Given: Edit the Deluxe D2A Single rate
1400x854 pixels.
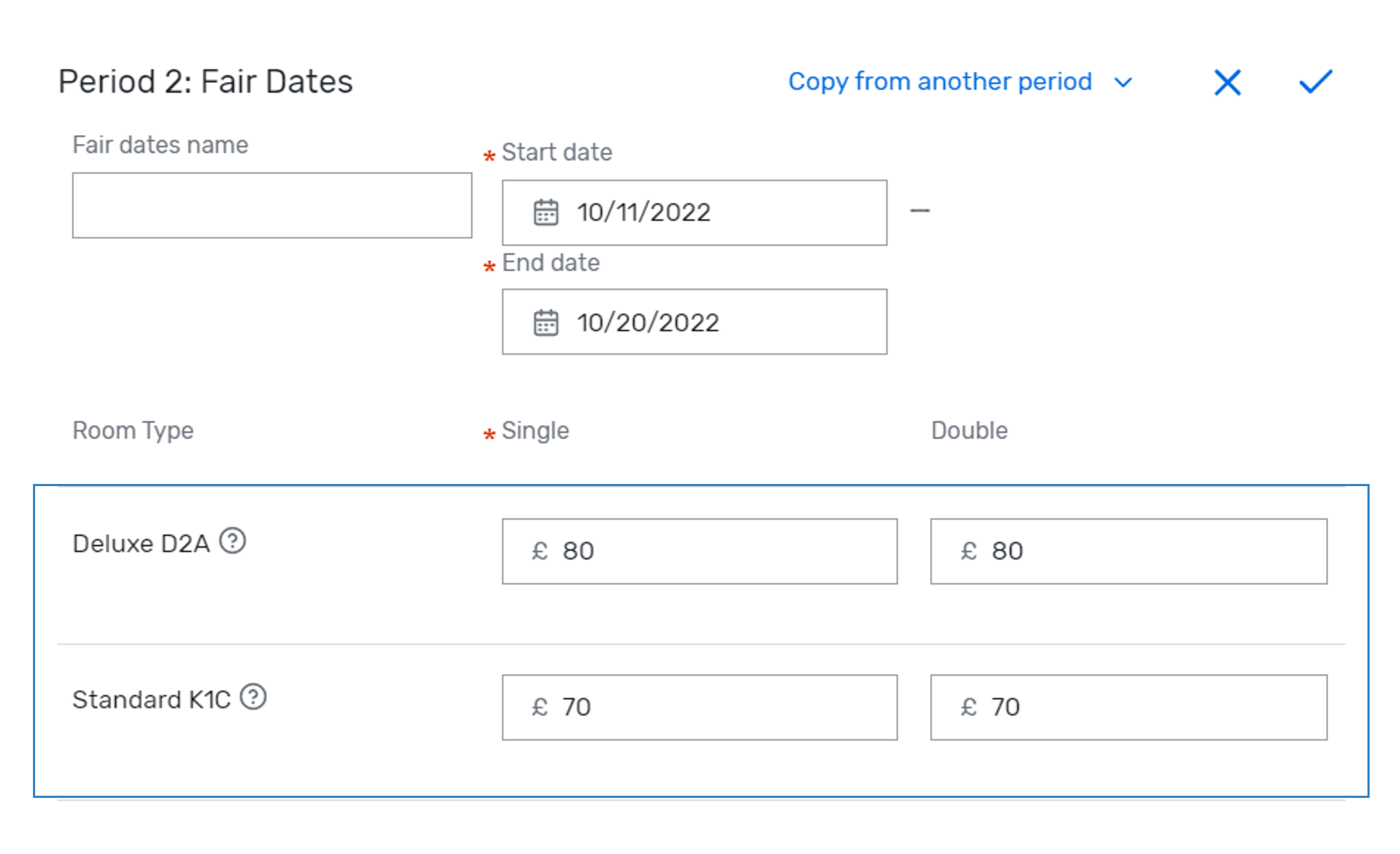Looking at the screenshot, I should 700,551.
